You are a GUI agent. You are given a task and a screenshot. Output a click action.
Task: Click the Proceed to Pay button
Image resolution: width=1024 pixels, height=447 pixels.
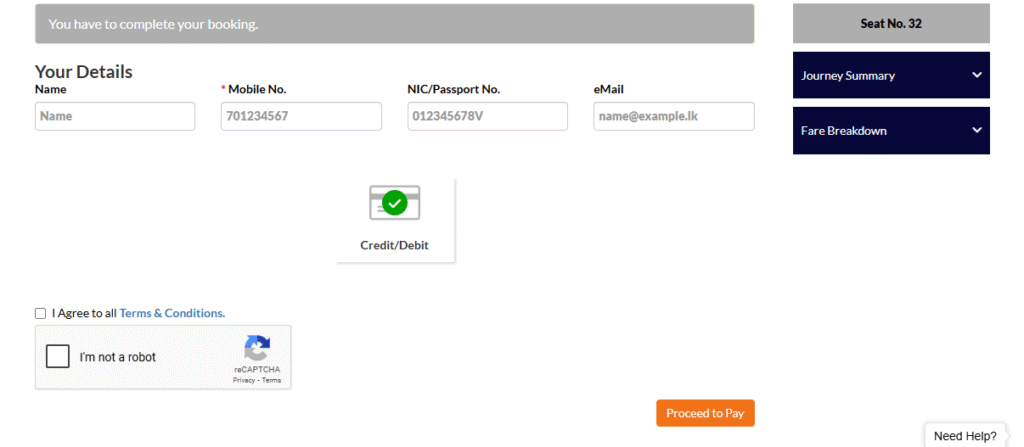(x=705, y=413)
